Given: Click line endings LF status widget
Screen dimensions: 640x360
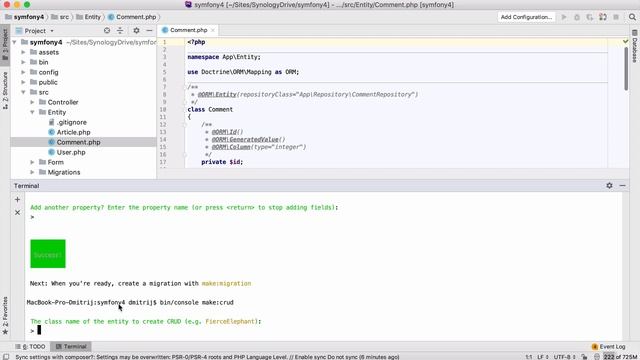Looking at the screenshot, I should point(543,357).
